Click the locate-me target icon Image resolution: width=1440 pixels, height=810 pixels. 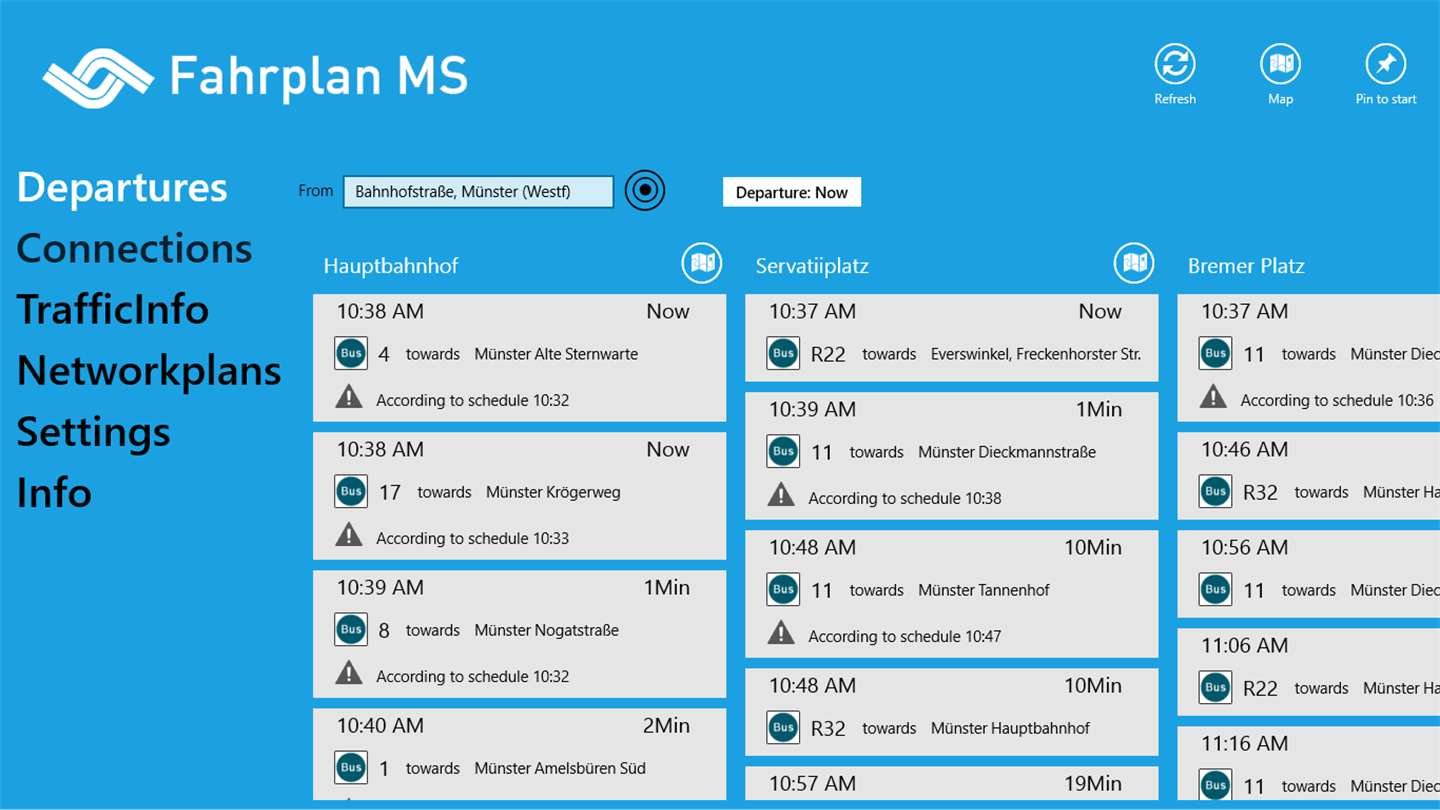click(x=645, y=190)
